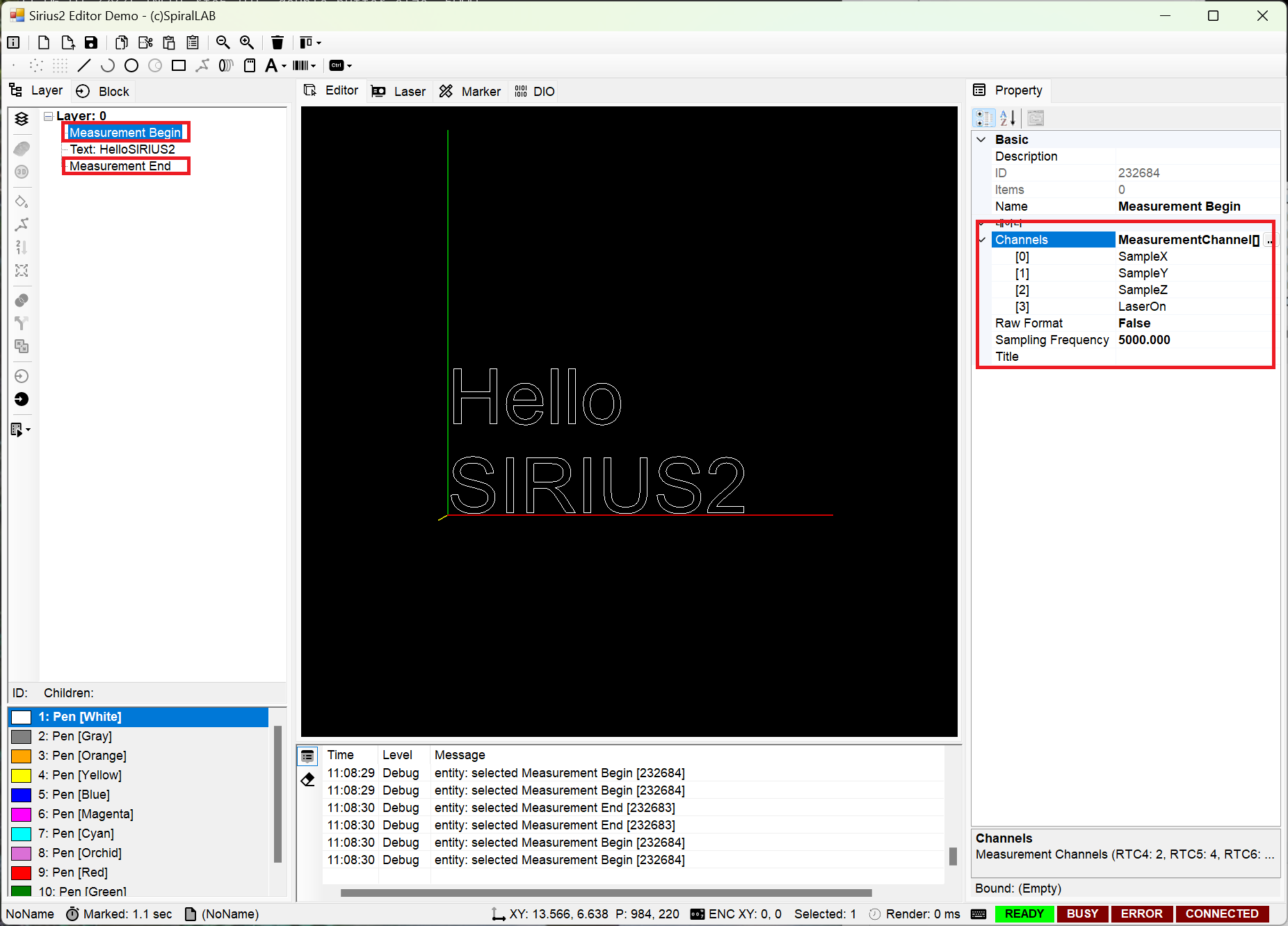Click the Description property field
Viewport: 1288px width, 926px height.
1196,156
